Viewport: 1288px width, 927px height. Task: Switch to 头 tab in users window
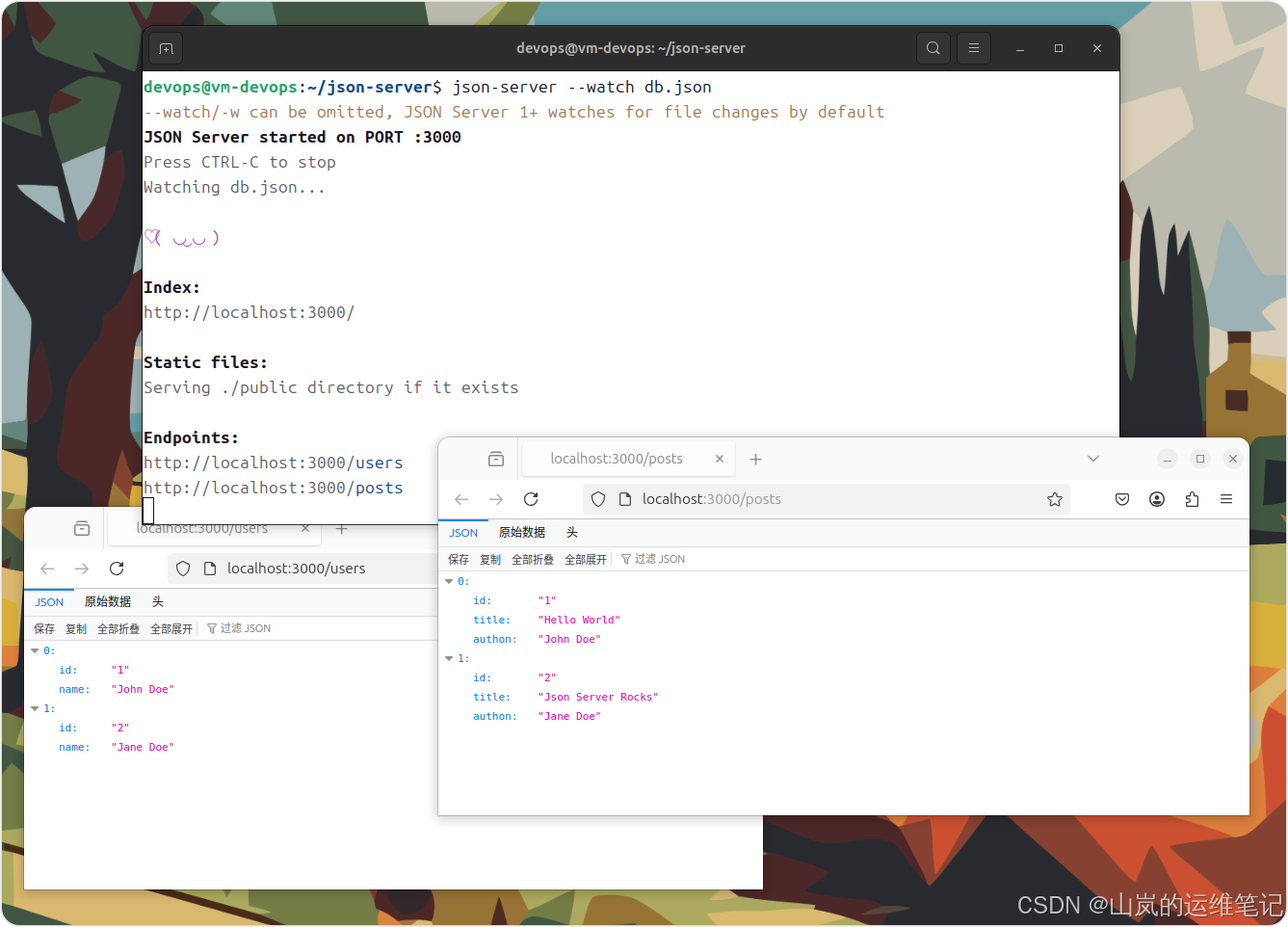pyautogui.click(x=158, y=602)
